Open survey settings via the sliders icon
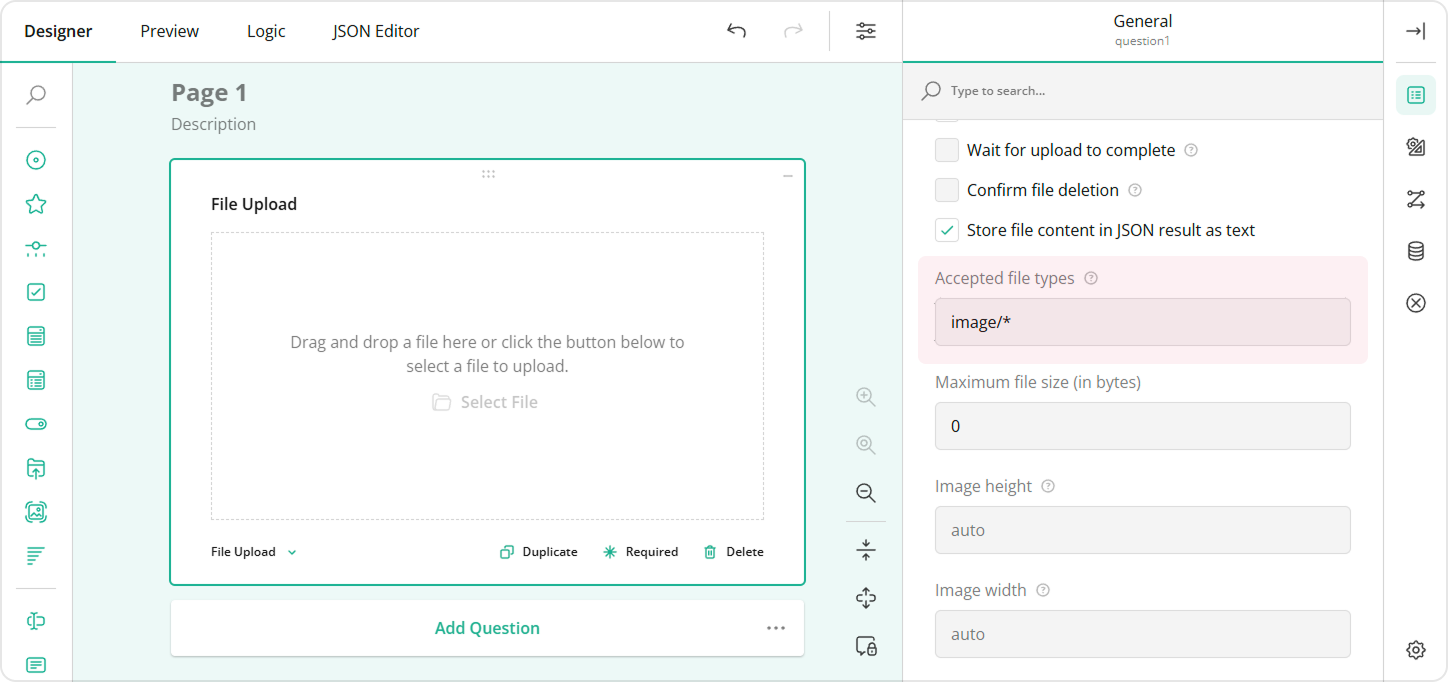 [x=864, y=31]
